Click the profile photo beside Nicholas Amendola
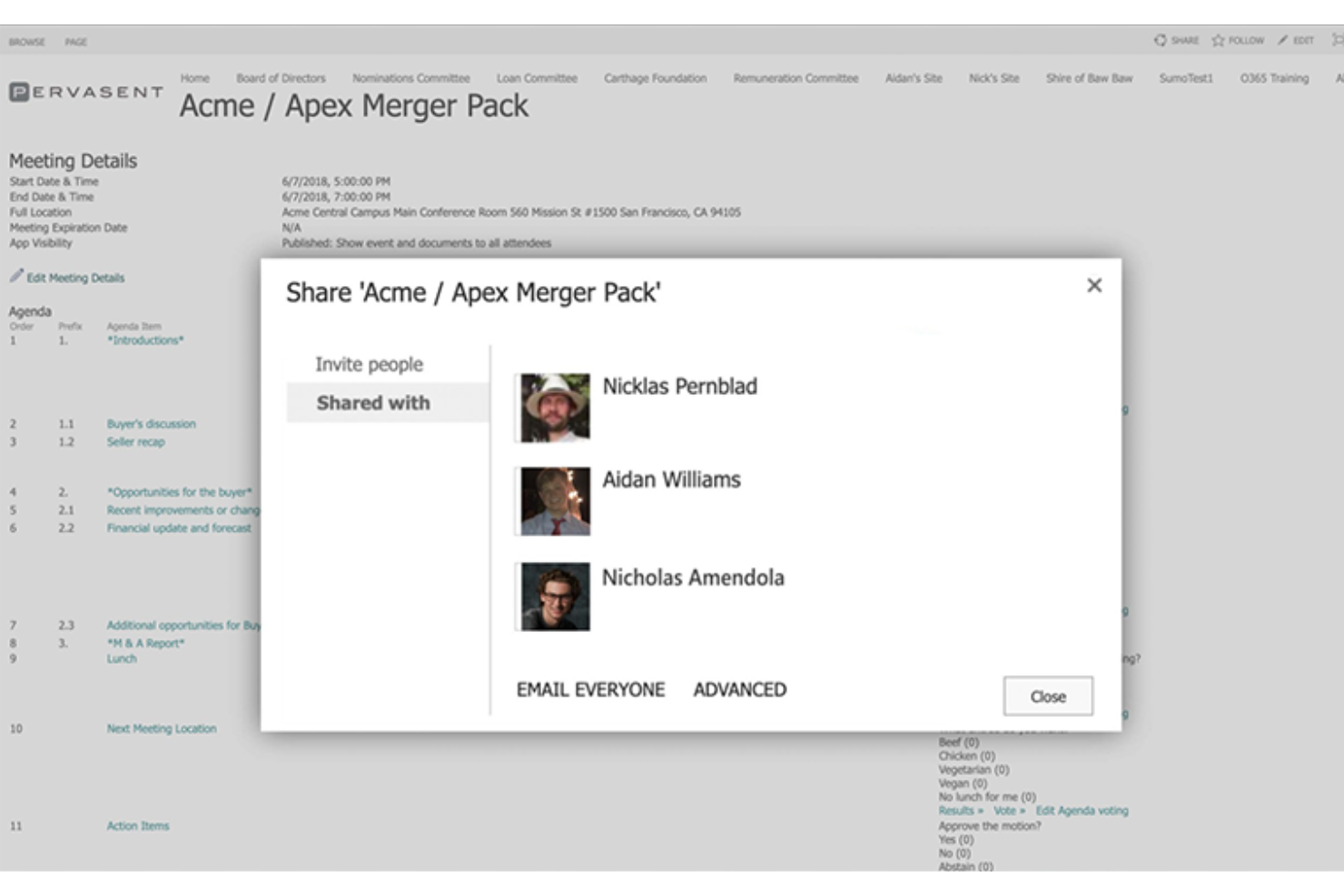The width and height of the screenshot is (1344, 896). click(x=555, y=596)
